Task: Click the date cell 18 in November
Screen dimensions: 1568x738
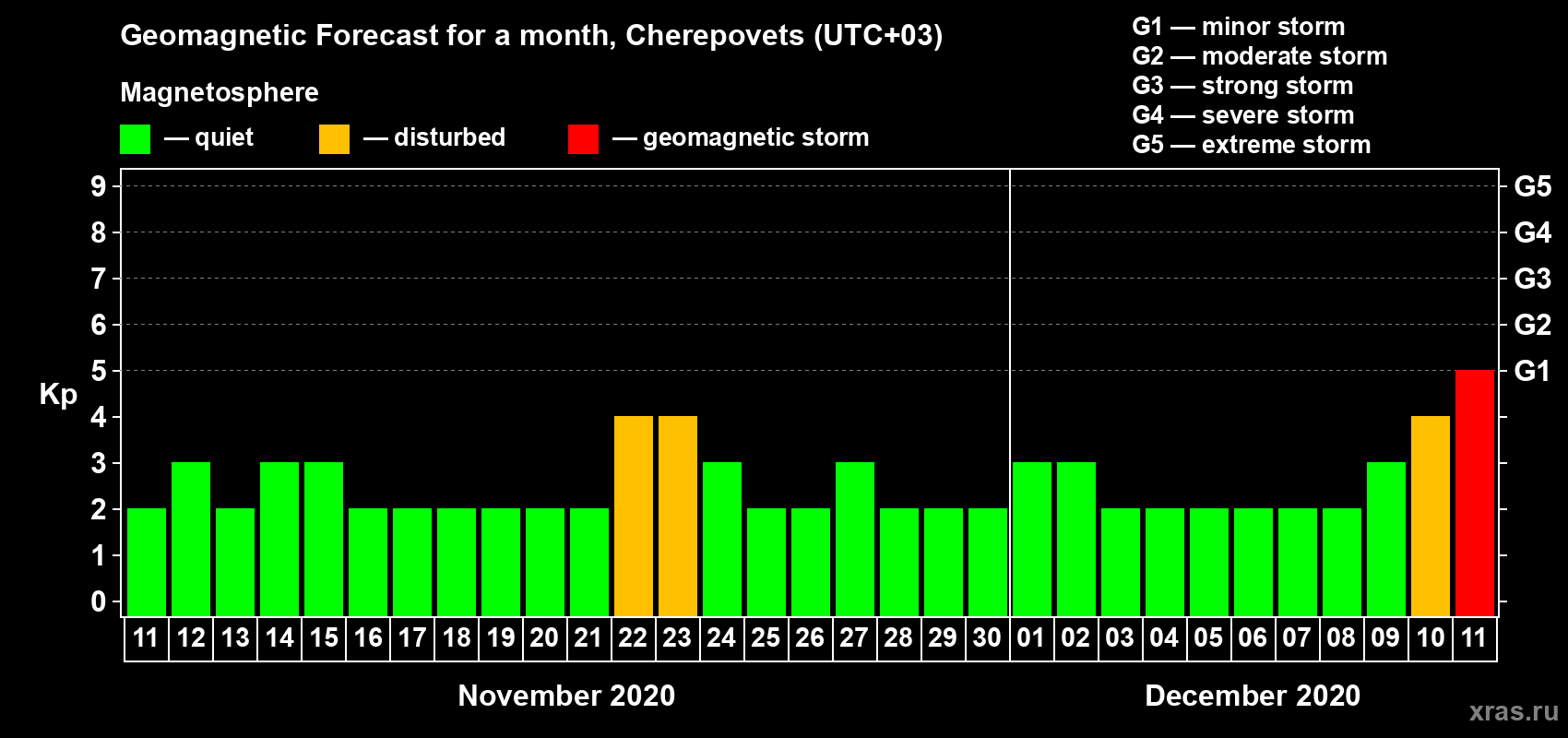Action: tap(456, 638)
